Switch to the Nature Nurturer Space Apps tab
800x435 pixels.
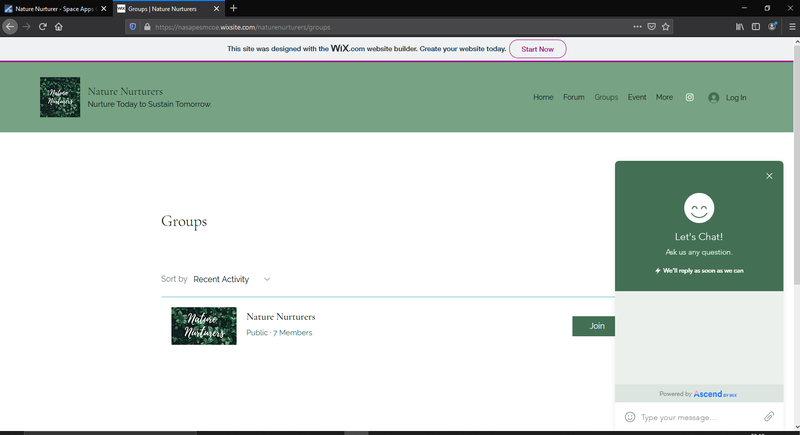pos(55,8)
